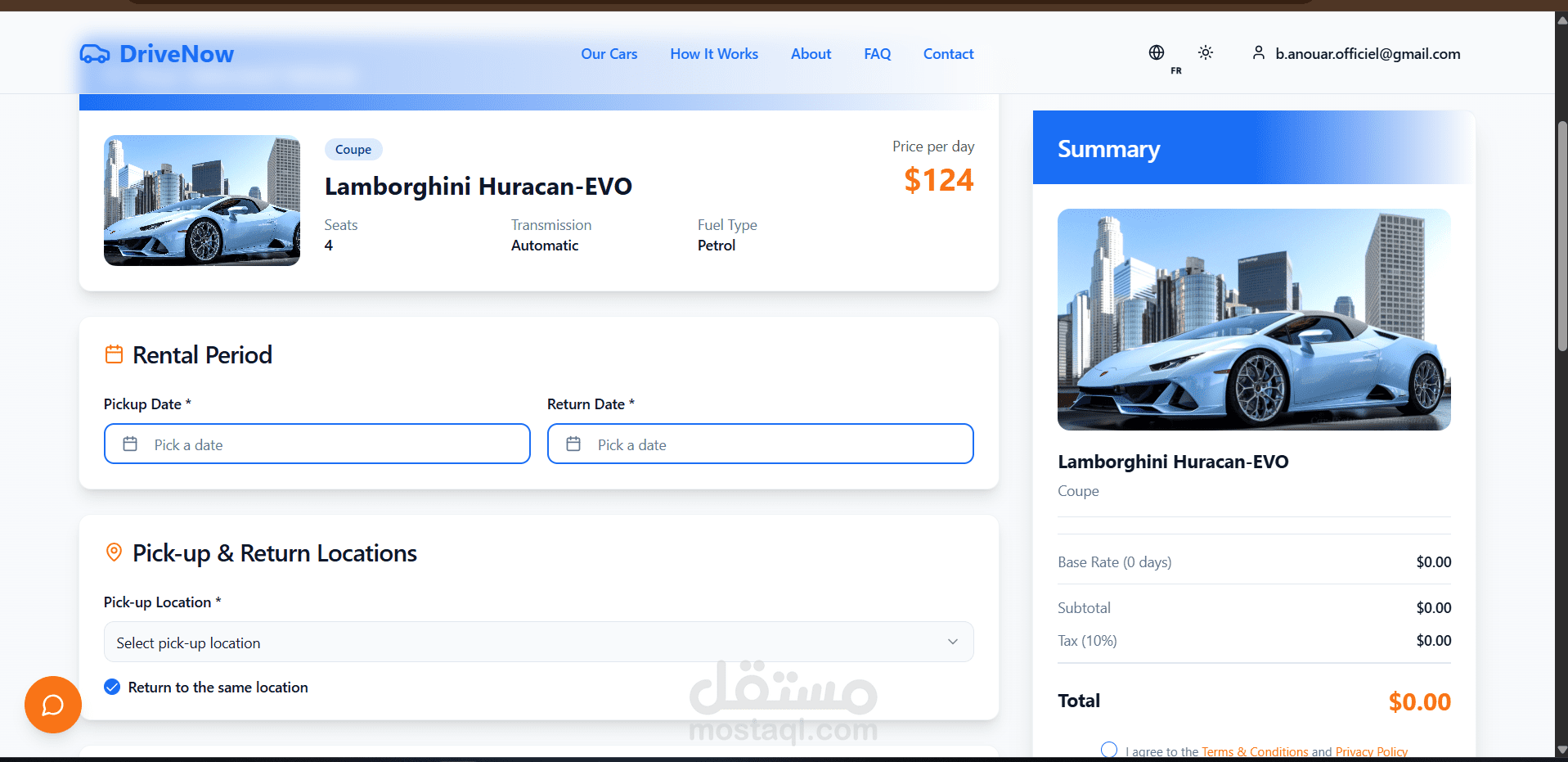Click calendar icon in Pickup Date field
Screen dimensions: 1568x762
pyautogui.click(x=130, y=444)
